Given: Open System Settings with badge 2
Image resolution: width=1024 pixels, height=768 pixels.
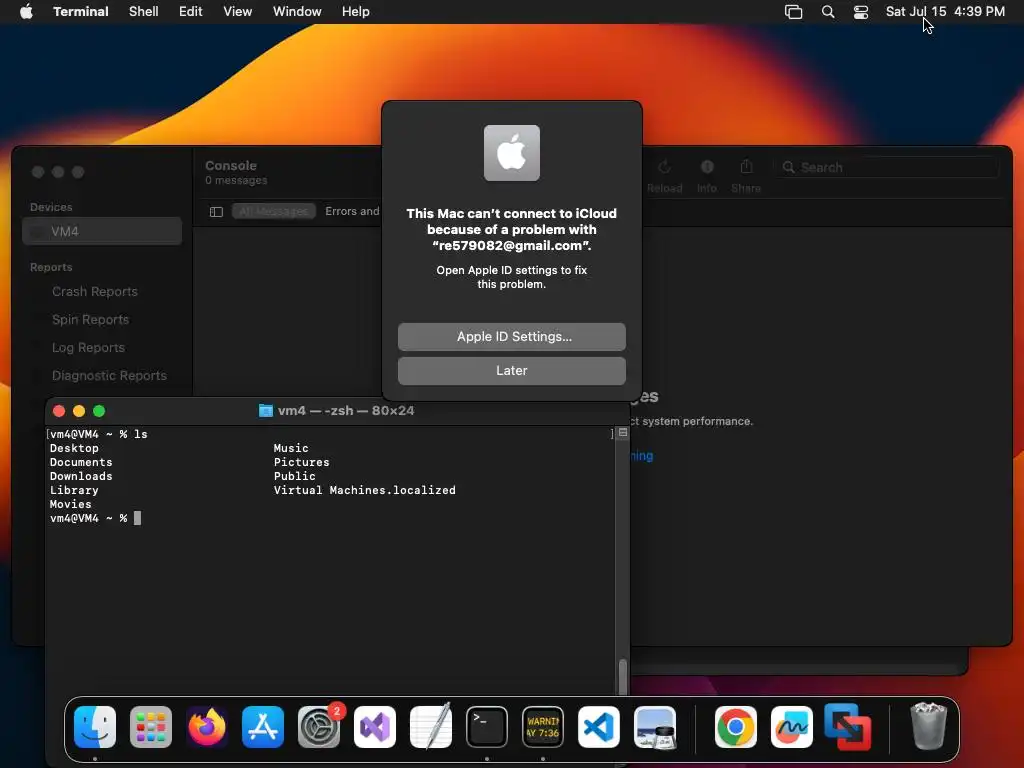Looking at the screenshot, I should point(319,727).
